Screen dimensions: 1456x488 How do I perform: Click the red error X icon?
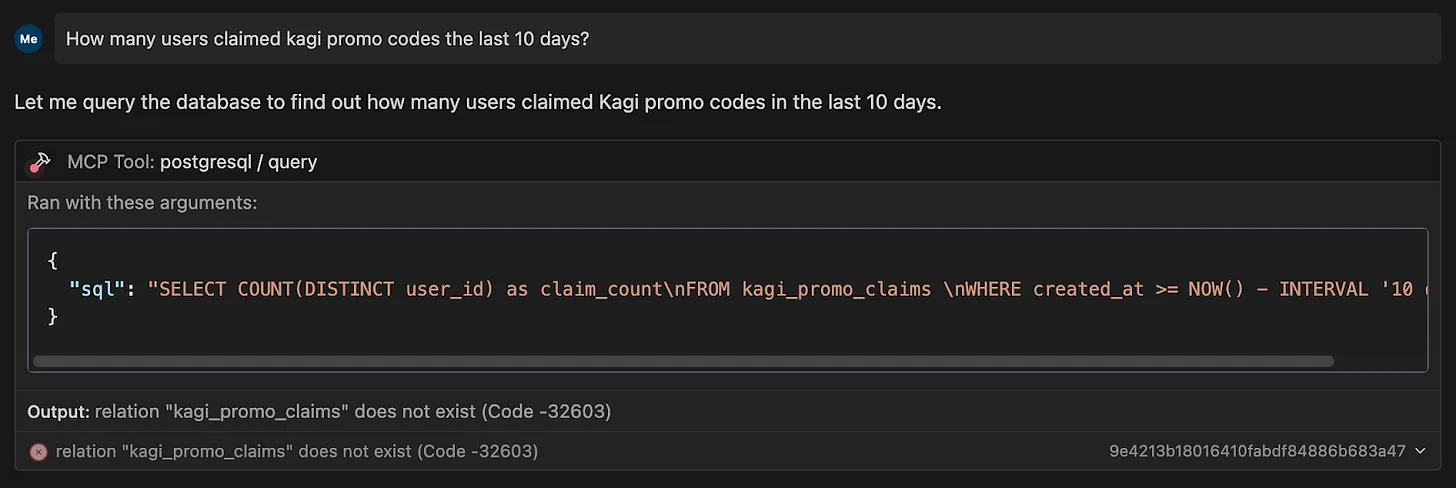coord(38,452)
